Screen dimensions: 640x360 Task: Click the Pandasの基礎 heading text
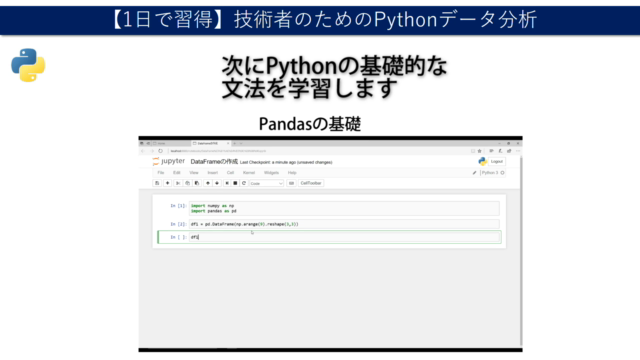pyautogui.click(x=310, y=124)
